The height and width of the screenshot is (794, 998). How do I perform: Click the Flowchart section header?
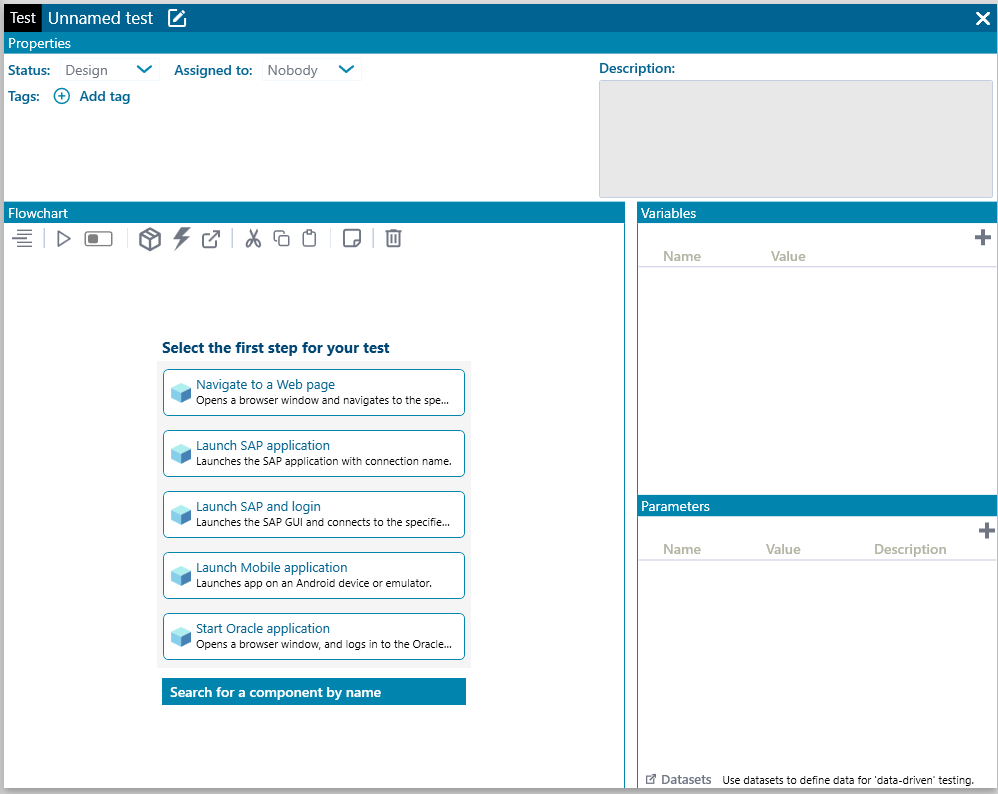point(314,213)
